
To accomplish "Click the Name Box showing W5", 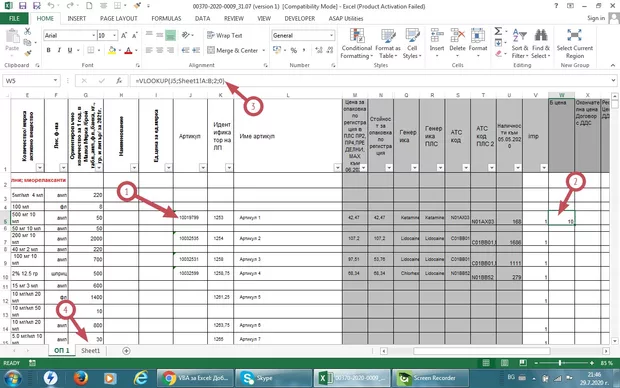I will pyautogui.click(x=28, y=81).
